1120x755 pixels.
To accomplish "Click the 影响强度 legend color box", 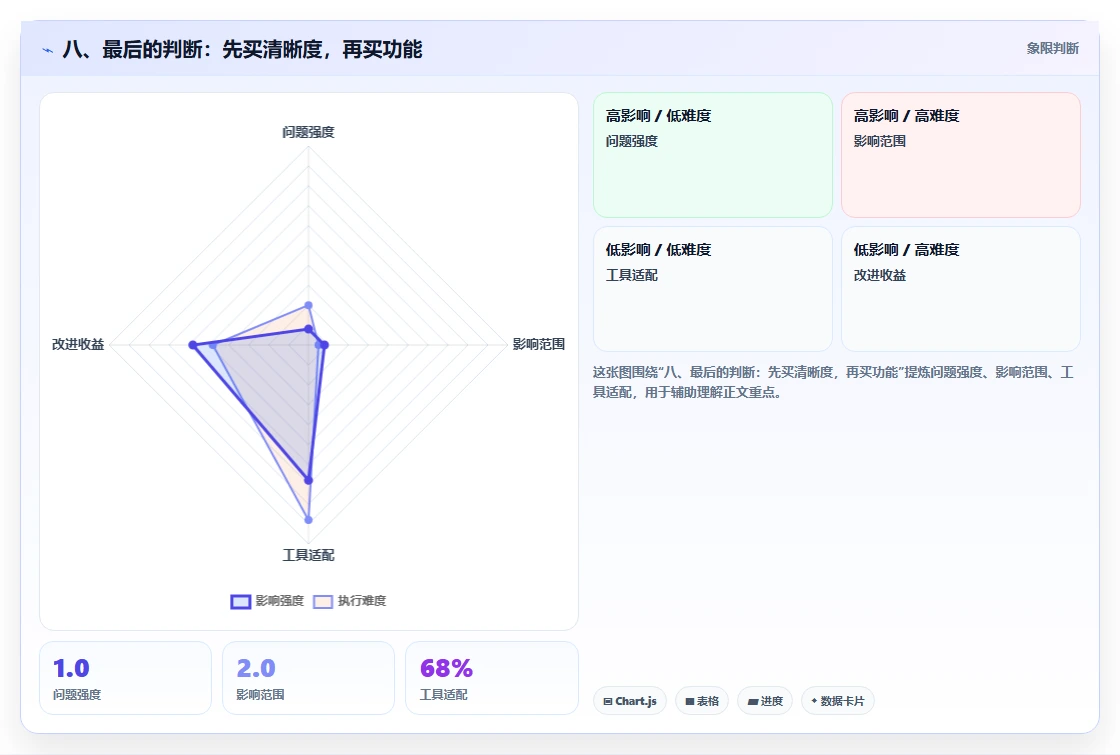I will (241, 601).
